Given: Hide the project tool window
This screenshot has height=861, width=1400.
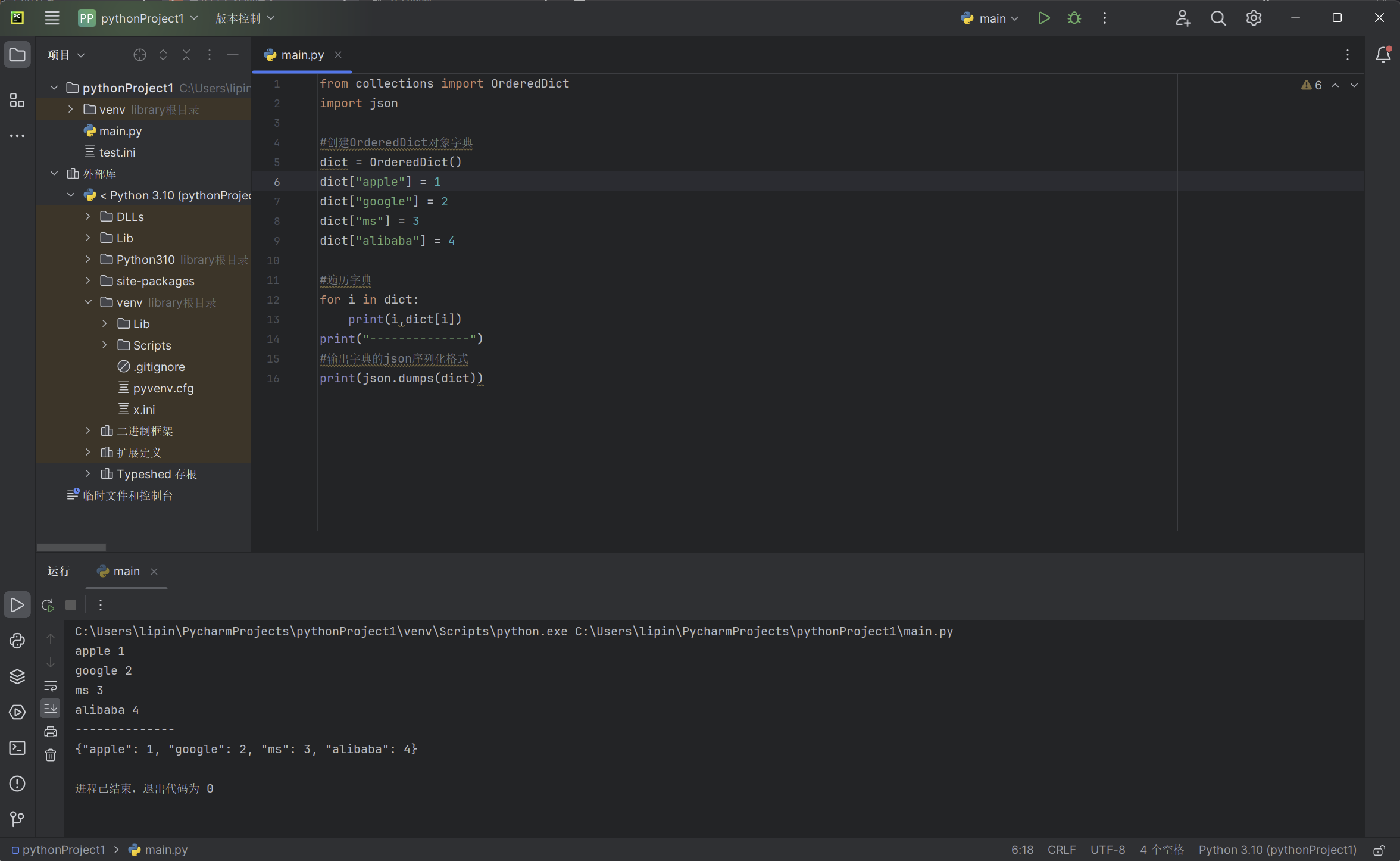Looking at the screenshot, I should click(x=233, y=55).
